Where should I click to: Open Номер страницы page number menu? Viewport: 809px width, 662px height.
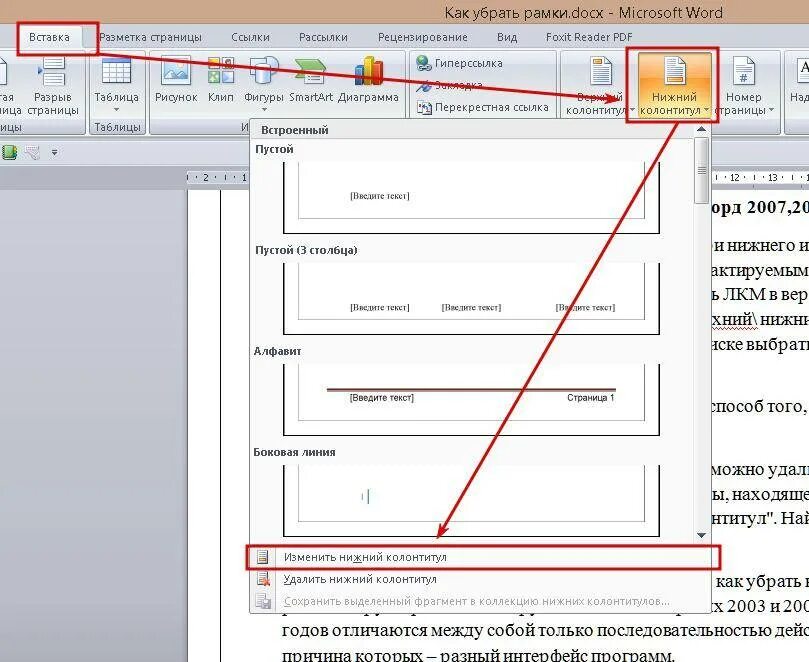coord(744,87)
